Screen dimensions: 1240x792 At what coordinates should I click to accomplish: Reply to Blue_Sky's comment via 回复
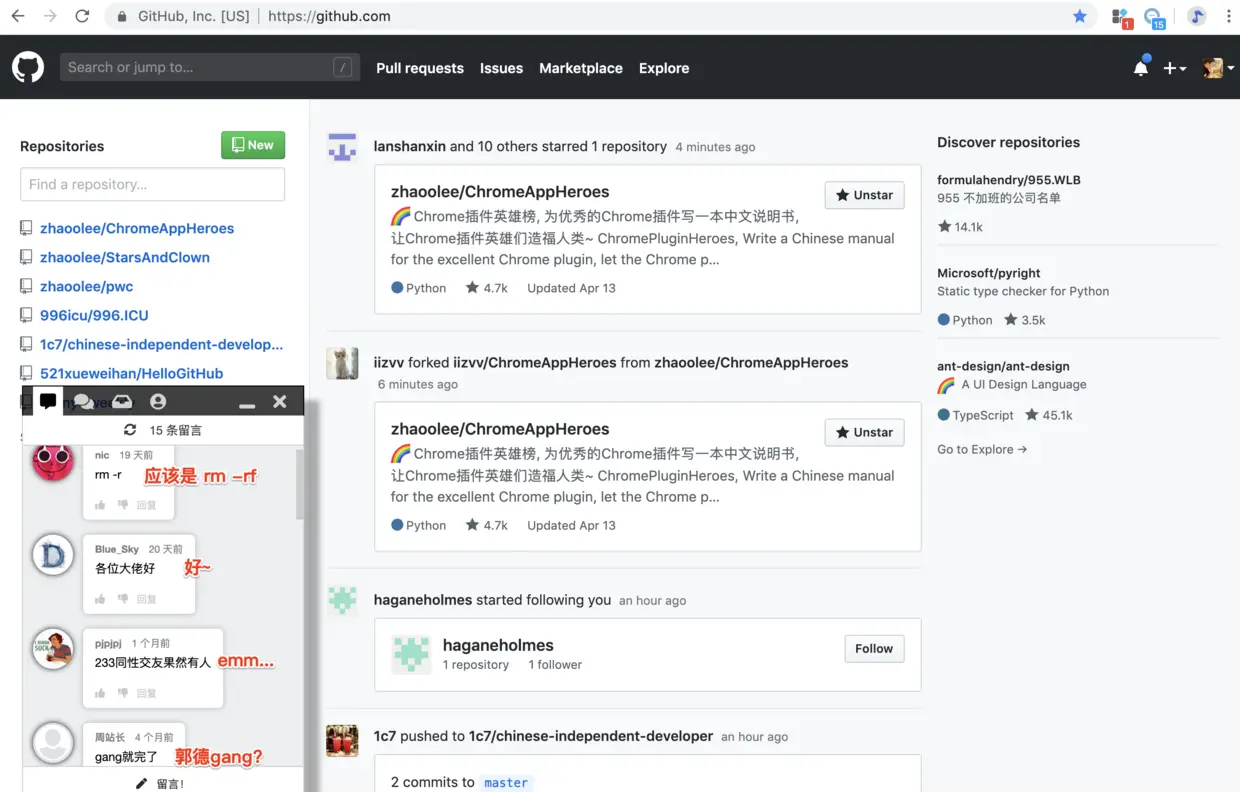tap(146, 599)
